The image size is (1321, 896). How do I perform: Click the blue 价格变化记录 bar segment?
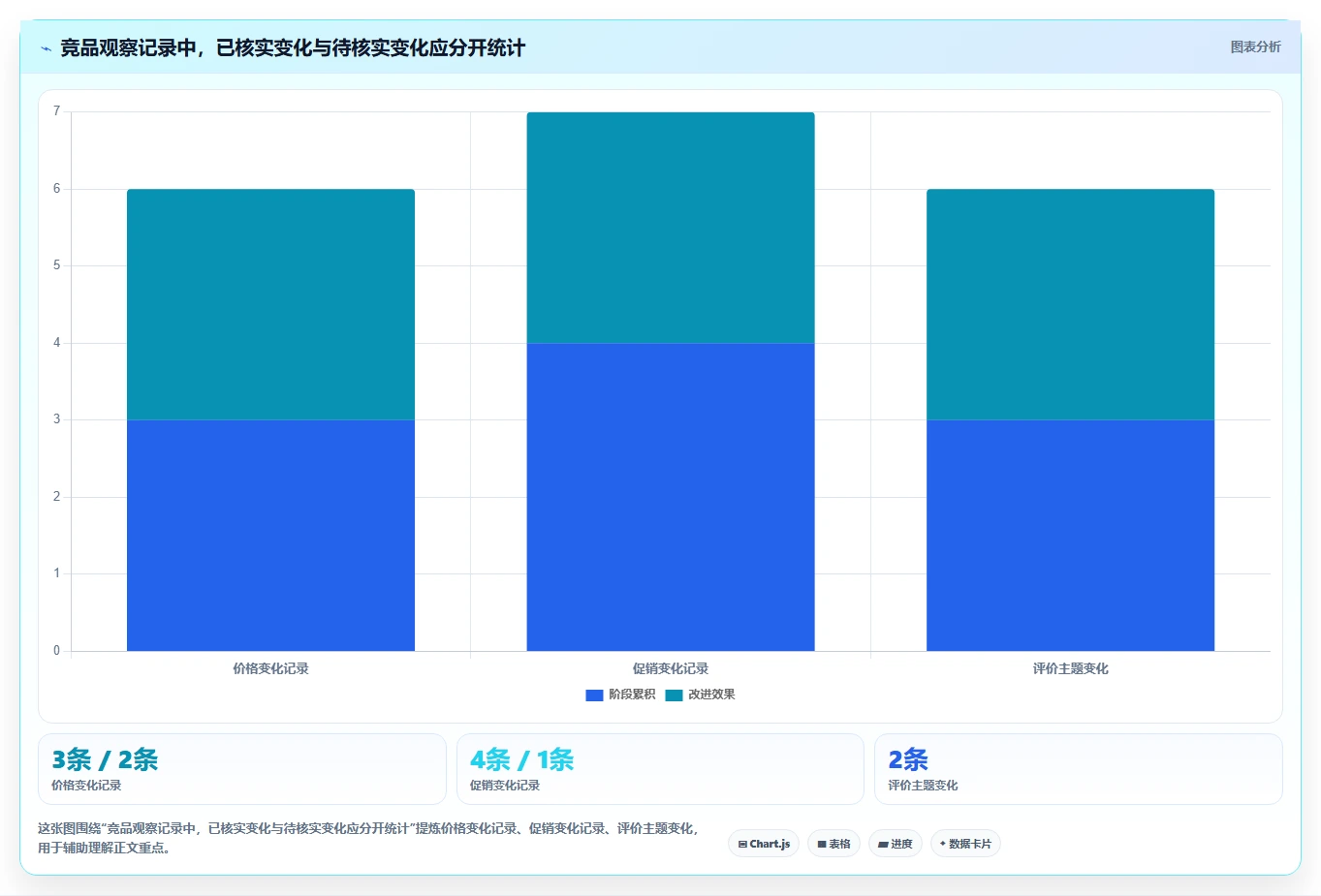pyautogui.click(x=270, y=535)
